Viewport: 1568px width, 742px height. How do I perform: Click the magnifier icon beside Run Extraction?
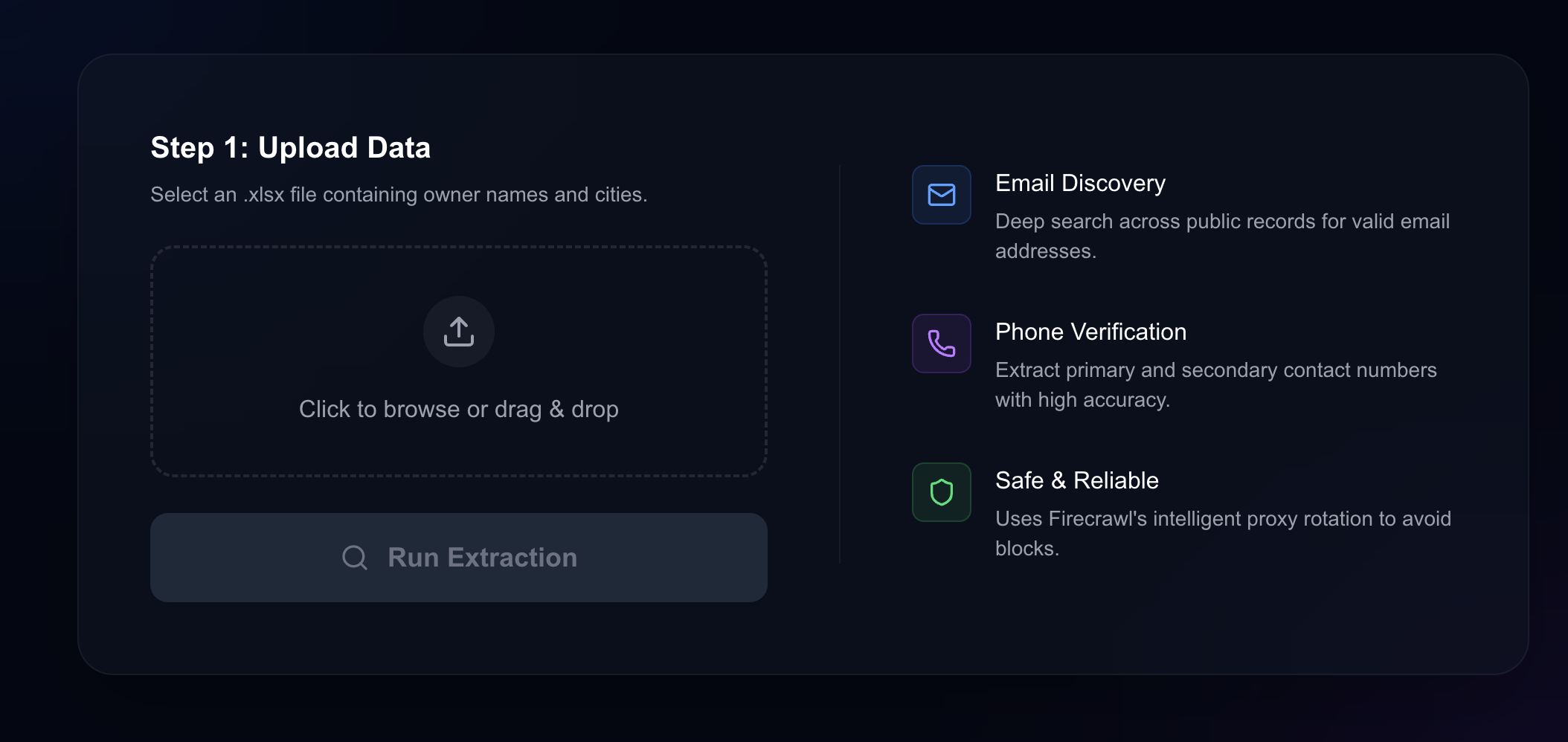click(355, 558)
